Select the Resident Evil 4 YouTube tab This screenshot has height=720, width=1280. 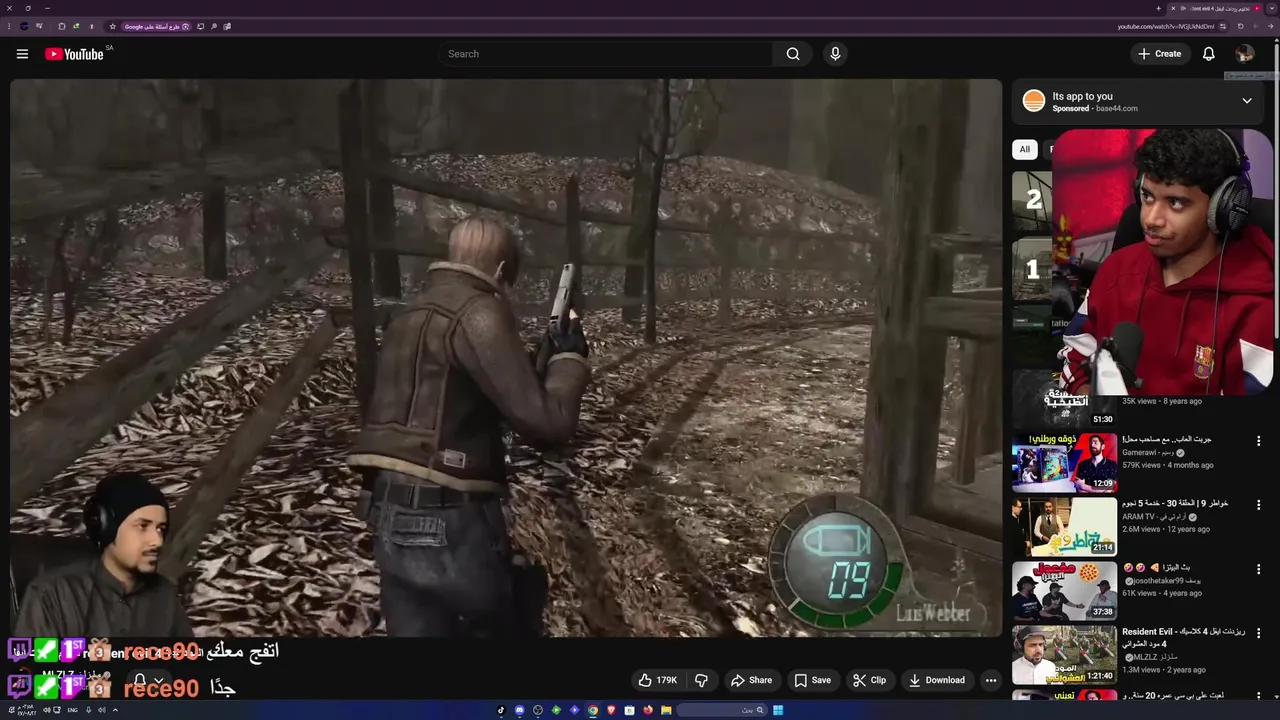coord(1215,8)
